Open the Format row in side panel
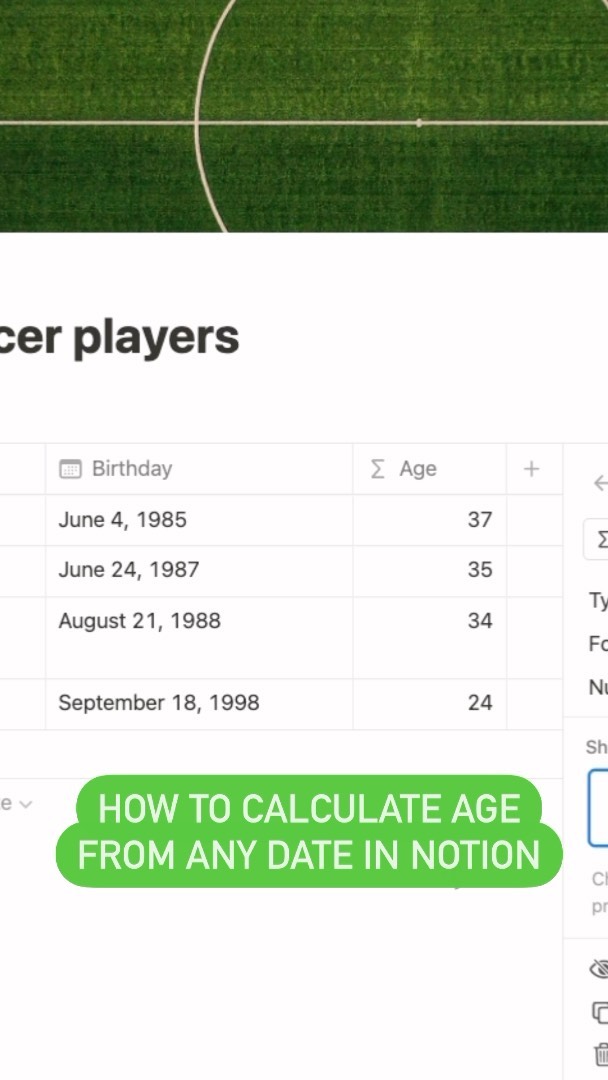 pos(598,644)
